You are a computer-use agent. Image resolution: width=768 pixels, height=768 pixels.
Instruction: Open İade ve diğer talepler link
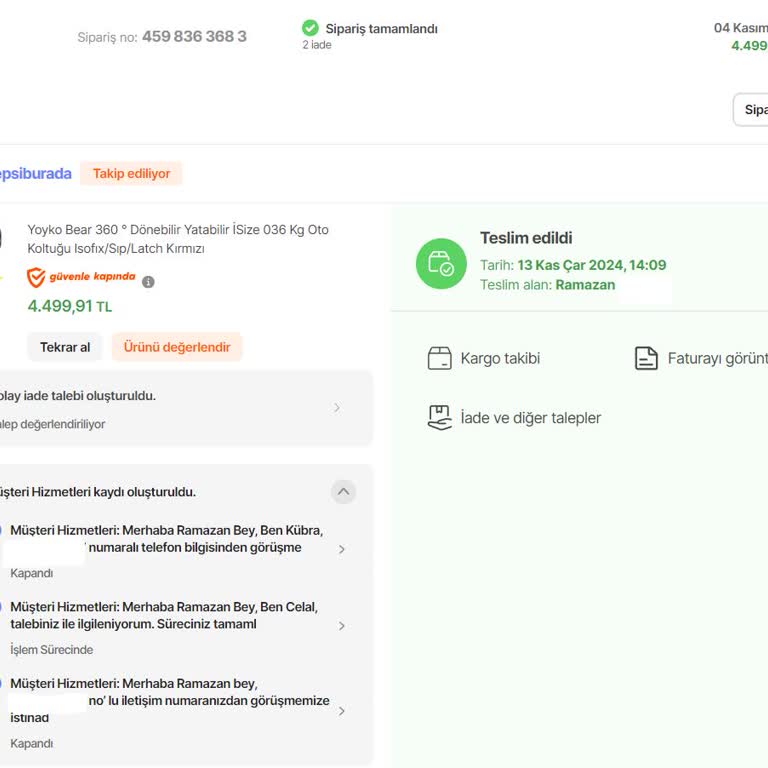[x=530, y=418]
